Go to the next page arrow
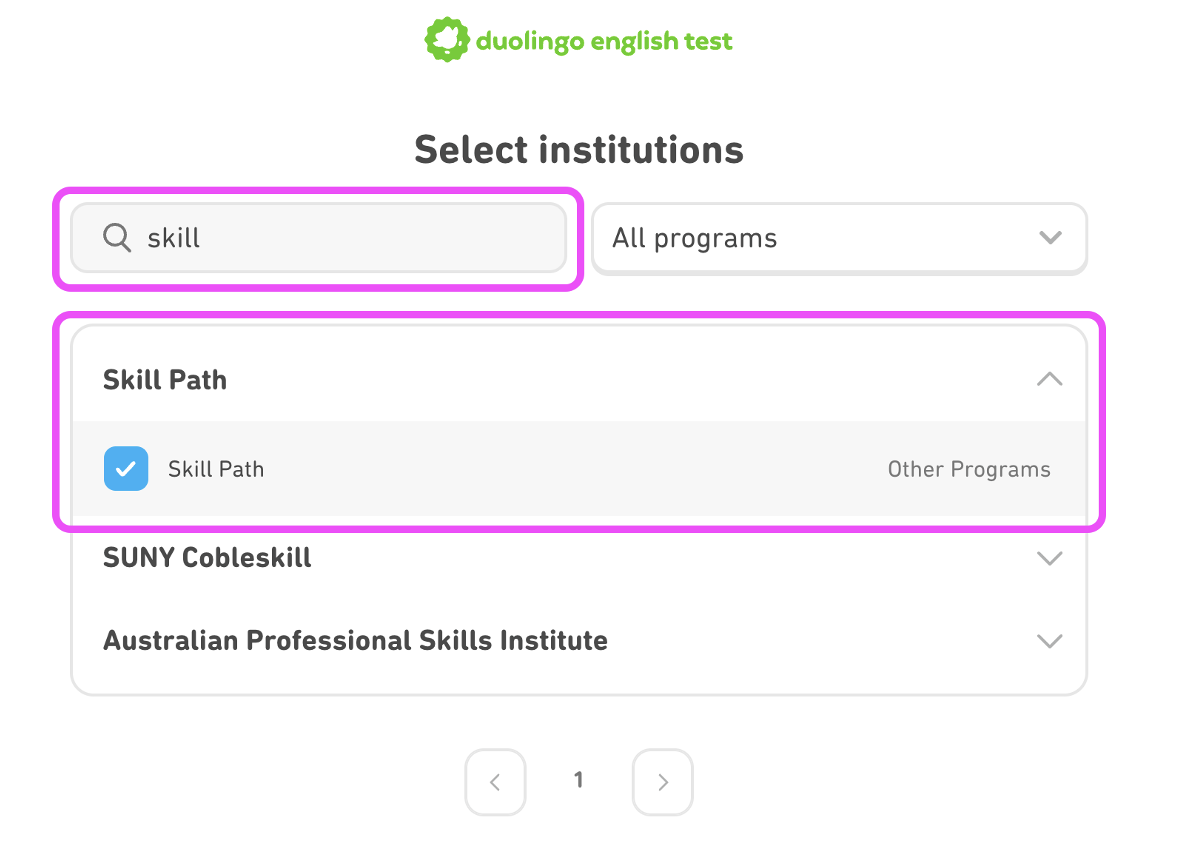Viewport: 1204px width, 860px height. (x=662, y=782)
